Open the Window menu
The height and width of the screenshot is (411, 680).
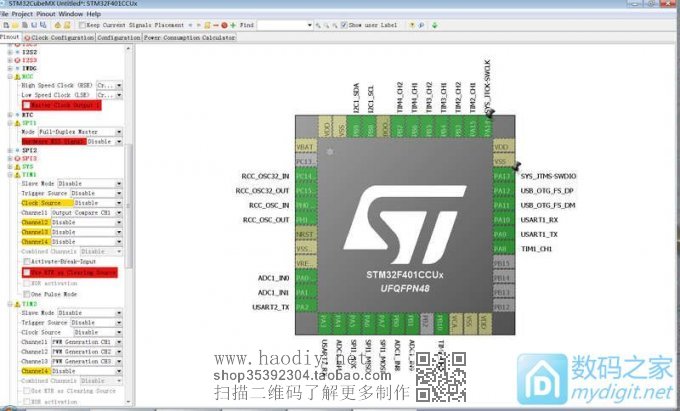70,14
